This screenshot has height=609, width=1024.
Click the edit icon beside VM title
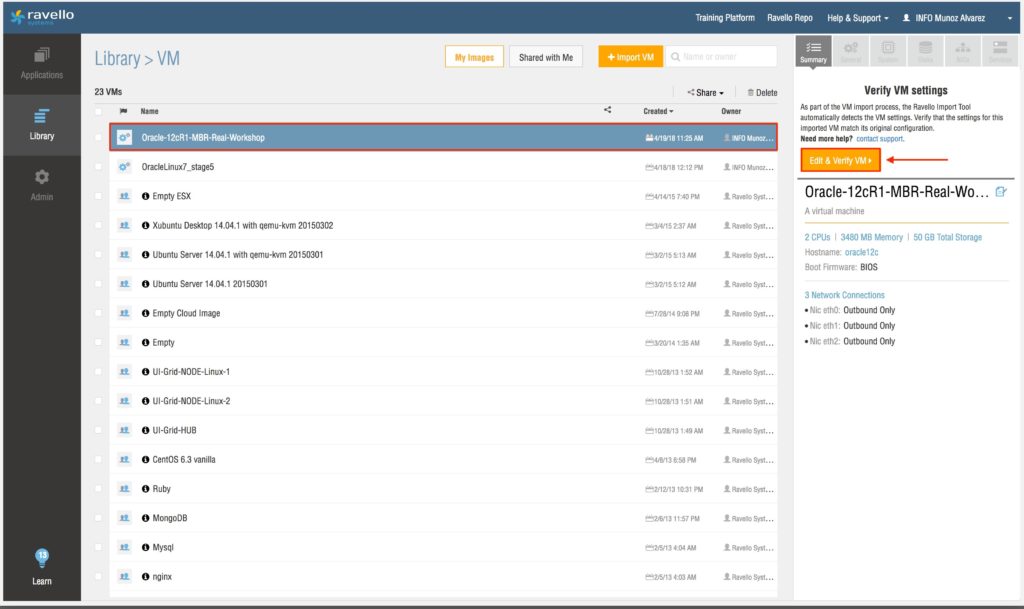coord(1001,191)
